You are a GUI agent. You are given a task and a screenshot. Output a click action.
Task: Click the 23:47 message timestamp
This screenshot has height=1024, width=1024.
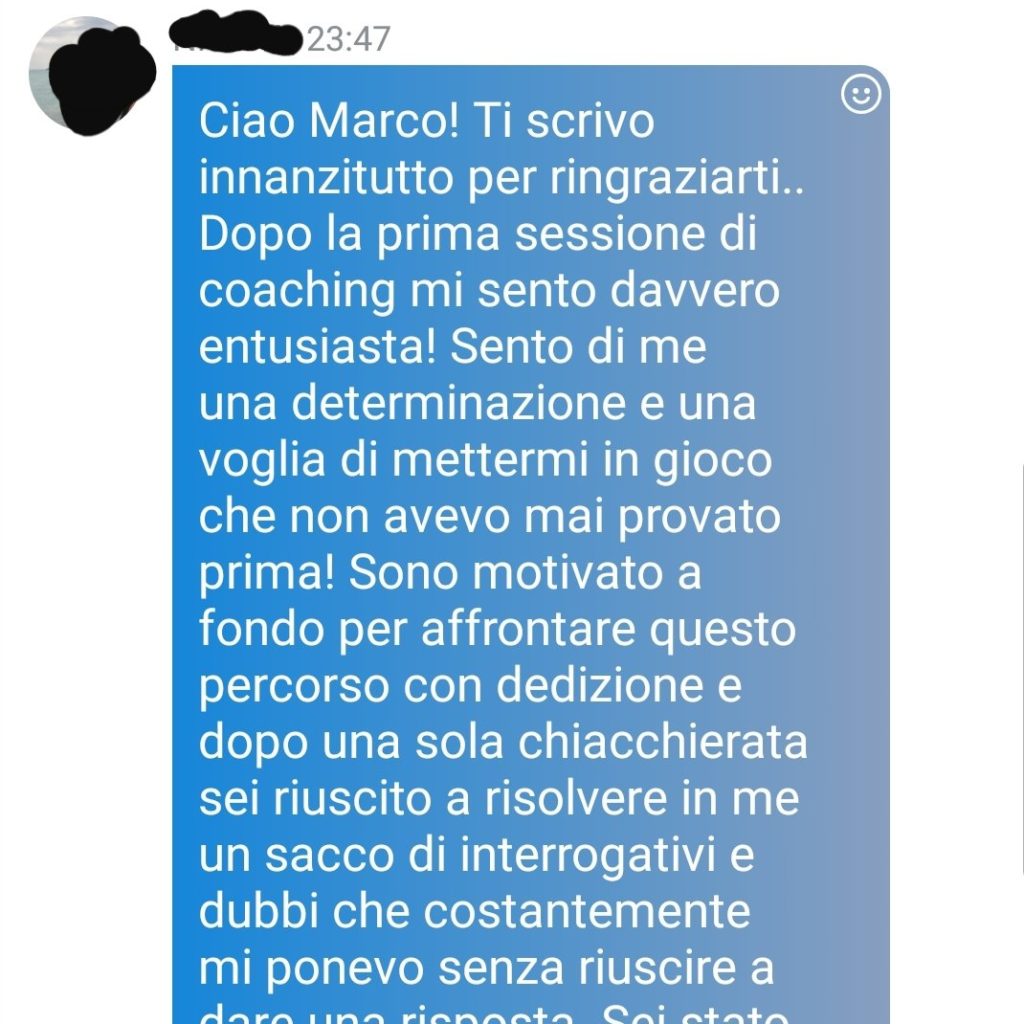point(349,39)
